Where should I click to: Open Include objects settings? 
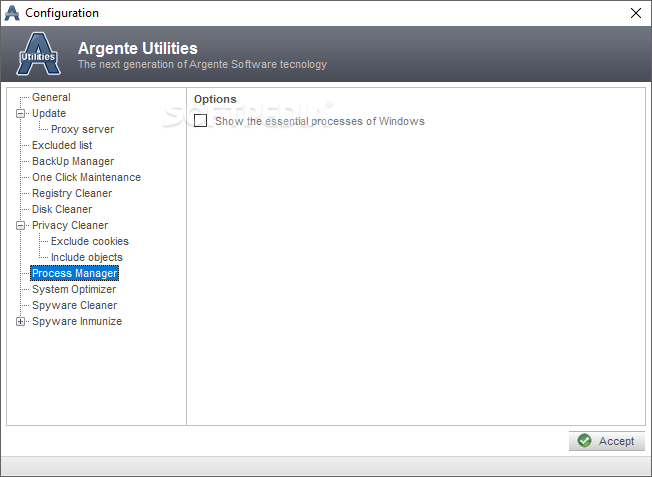(86, 257)
